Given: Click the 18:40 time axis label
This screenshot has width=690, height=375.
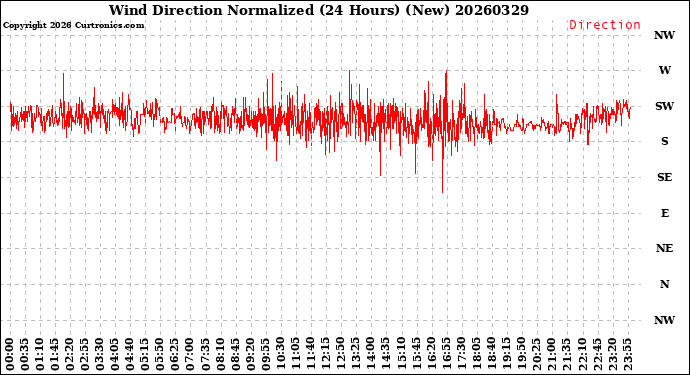Looking at the screenshot, I should coord(492,354).
